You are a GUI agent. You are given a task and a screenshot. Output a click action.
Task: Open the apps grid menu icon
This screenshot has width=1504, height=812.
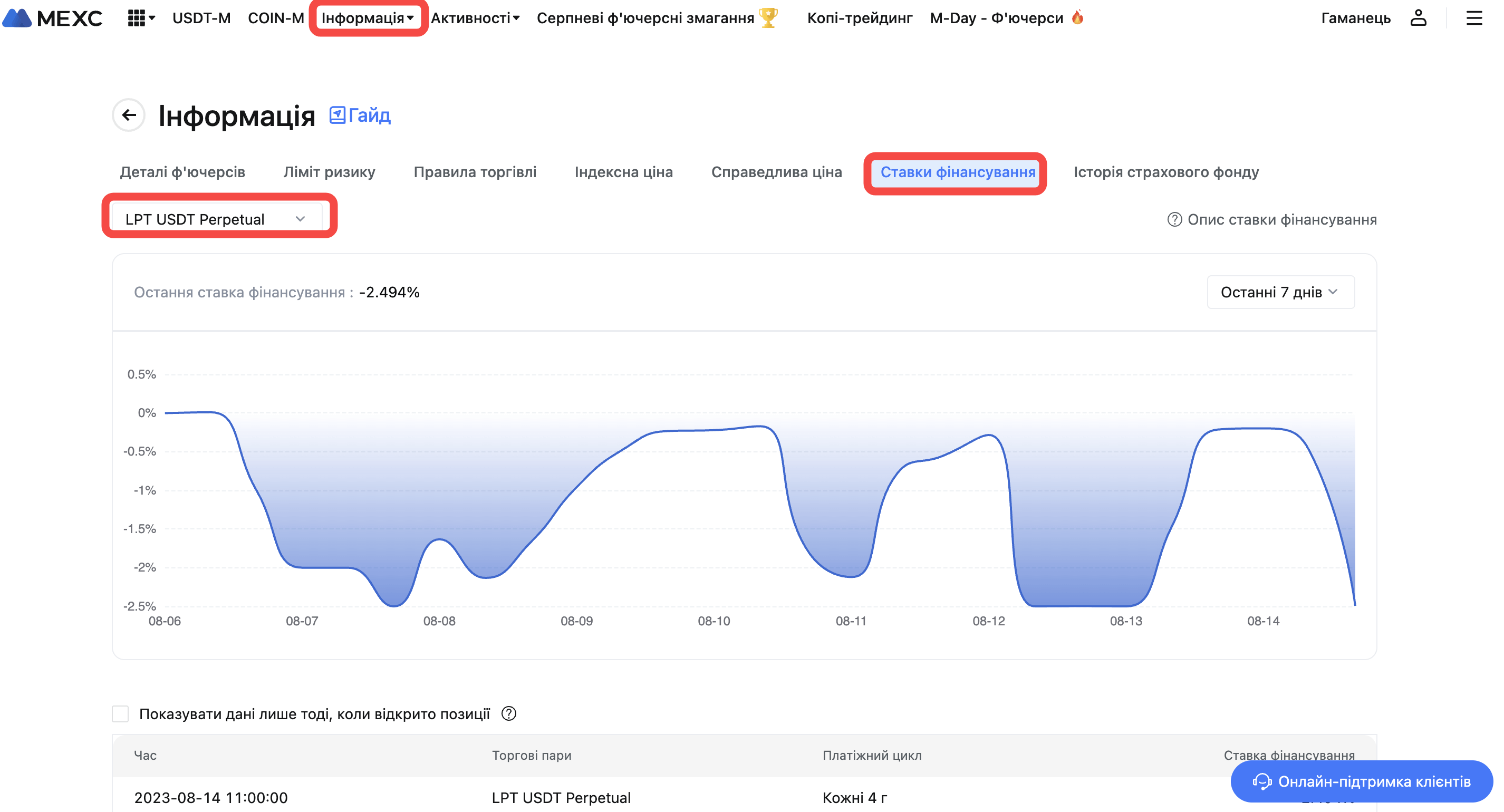(x=136, y=18)
